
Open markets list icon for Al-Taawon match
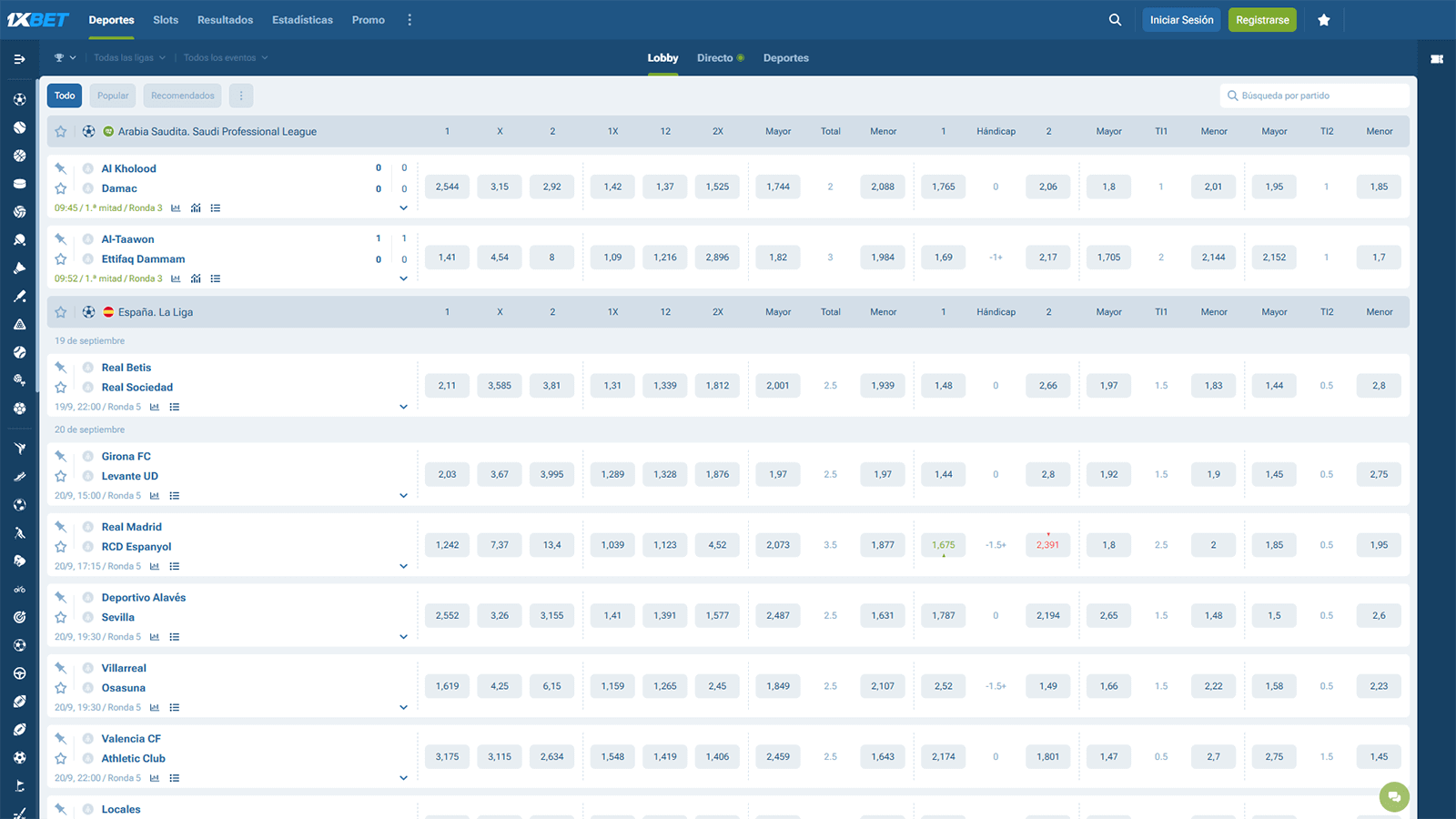point(216,279)
